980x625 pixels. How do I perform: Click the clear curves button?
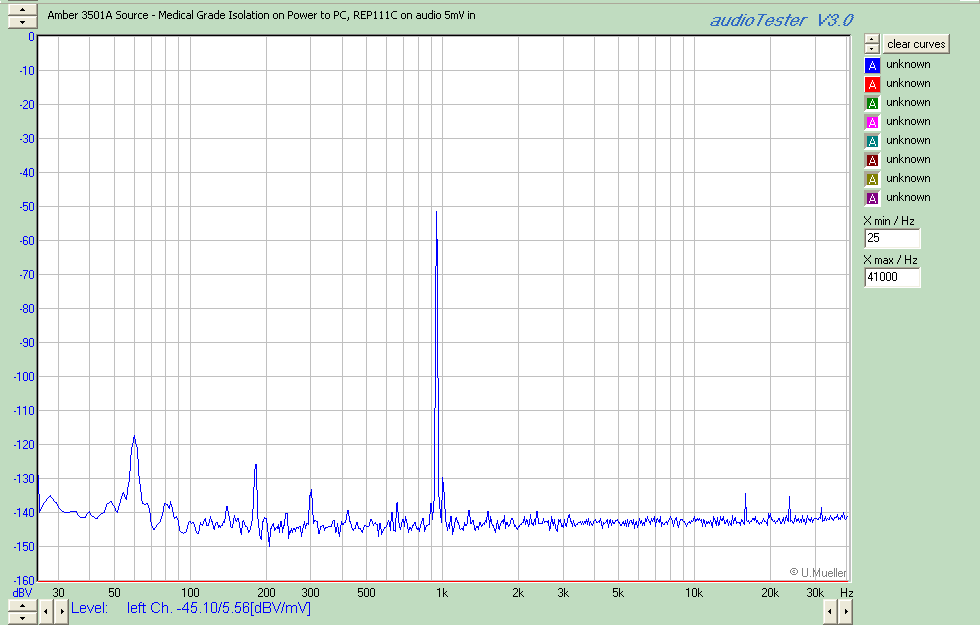point(916,44)
